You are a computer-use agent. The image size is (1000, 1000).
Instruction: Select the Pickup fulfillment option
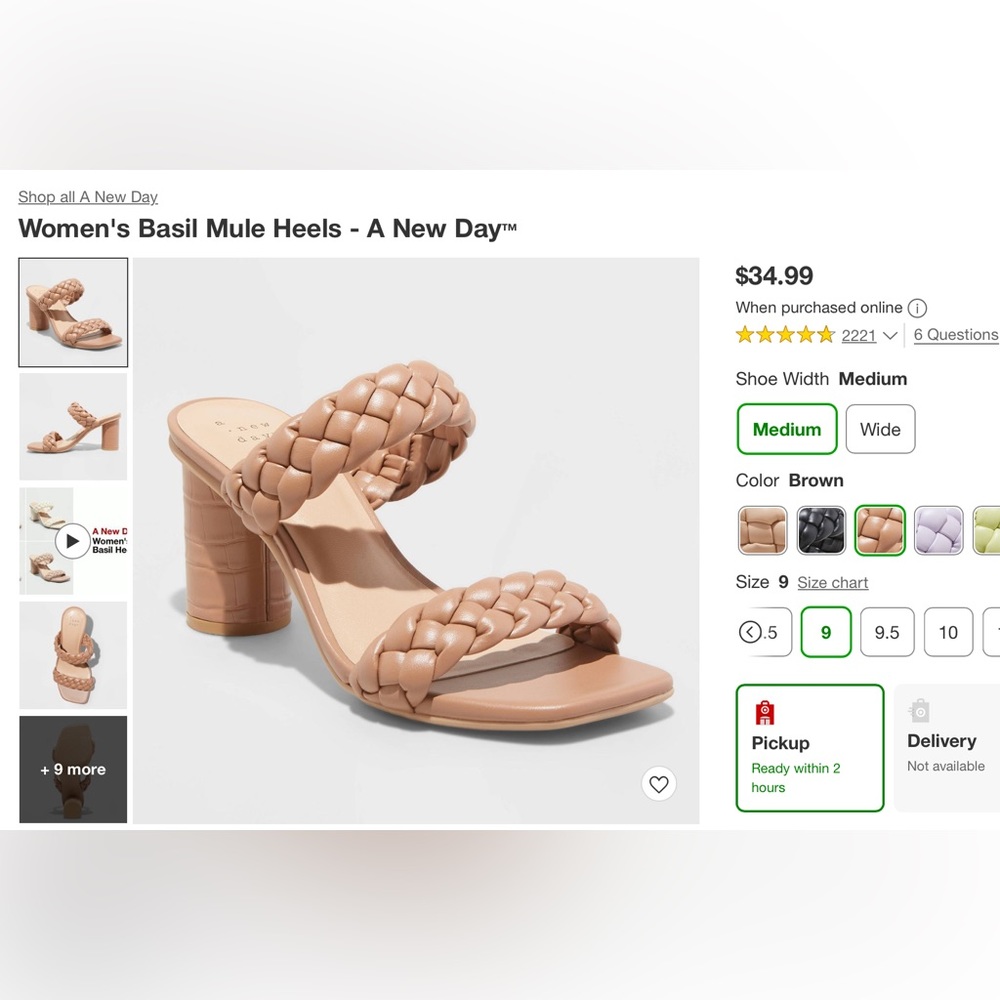coord(810,748)
